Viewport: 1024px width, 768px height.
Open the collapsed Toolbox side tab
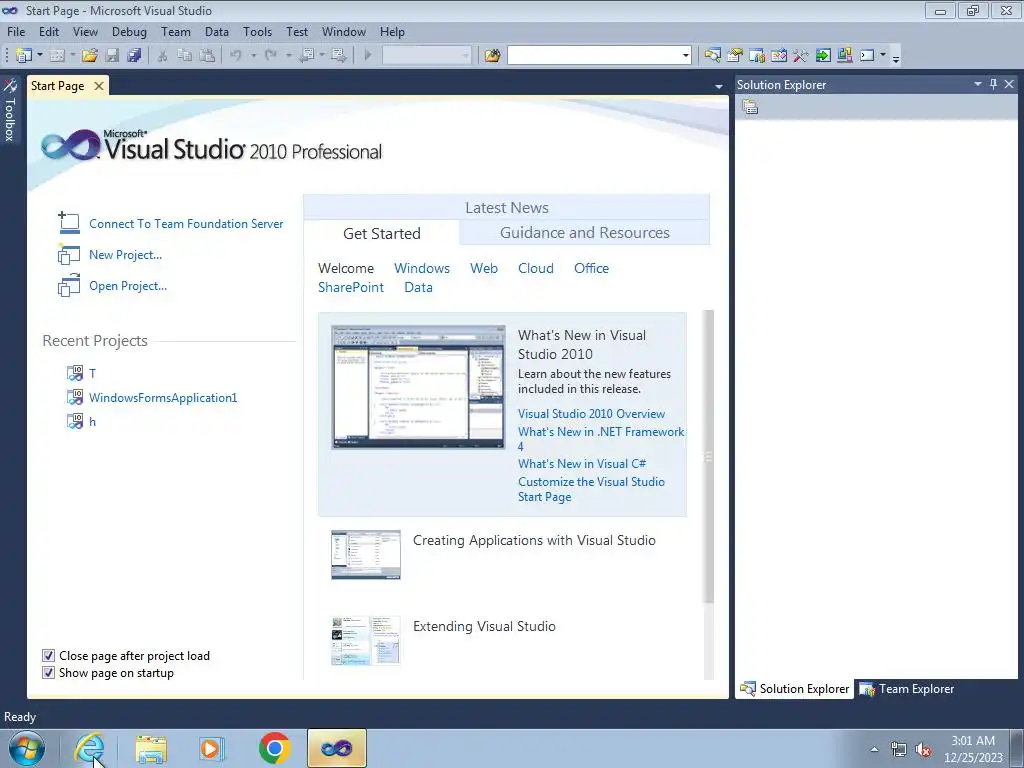[10, 110]
